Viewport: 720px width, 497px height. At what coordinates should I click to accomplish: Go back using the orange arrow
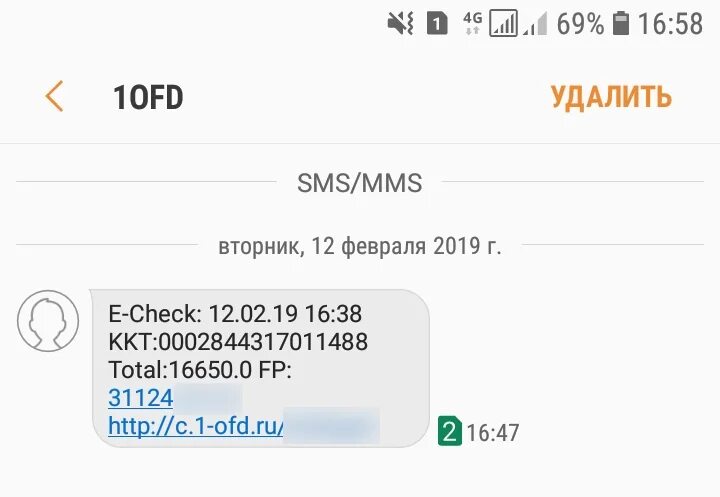(54, 96)
